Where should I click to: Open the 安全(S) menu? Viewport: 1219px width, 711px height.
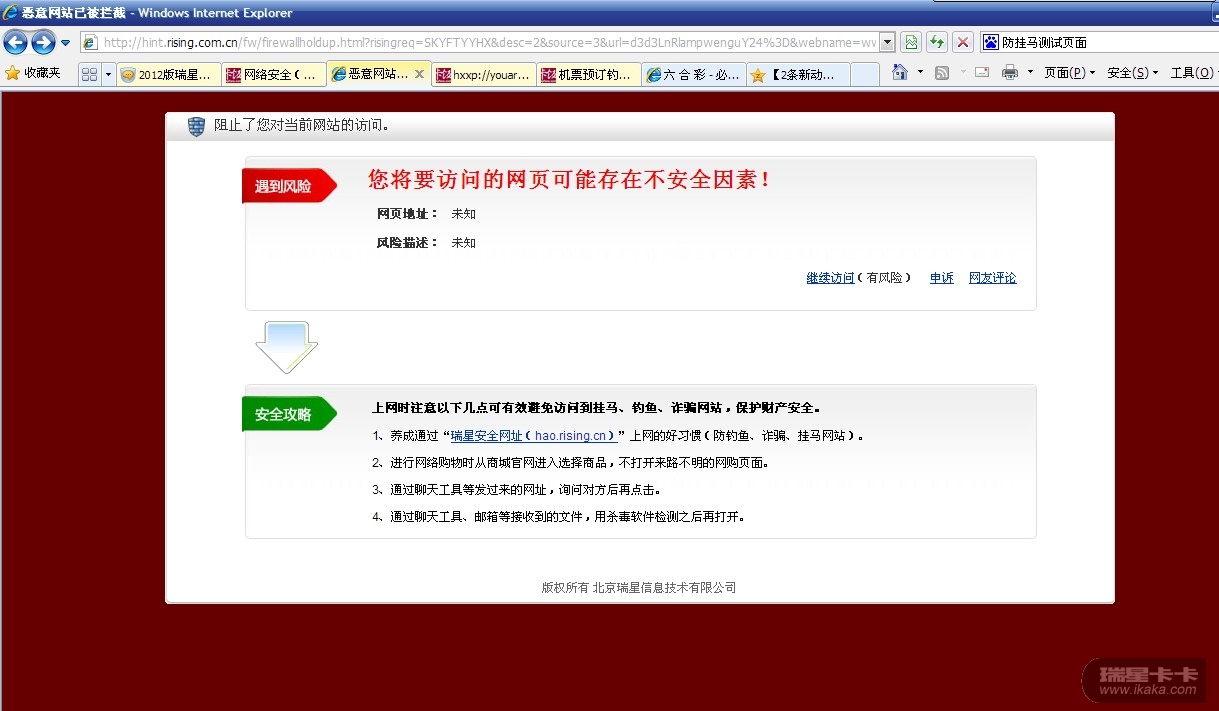(1132, 73)
